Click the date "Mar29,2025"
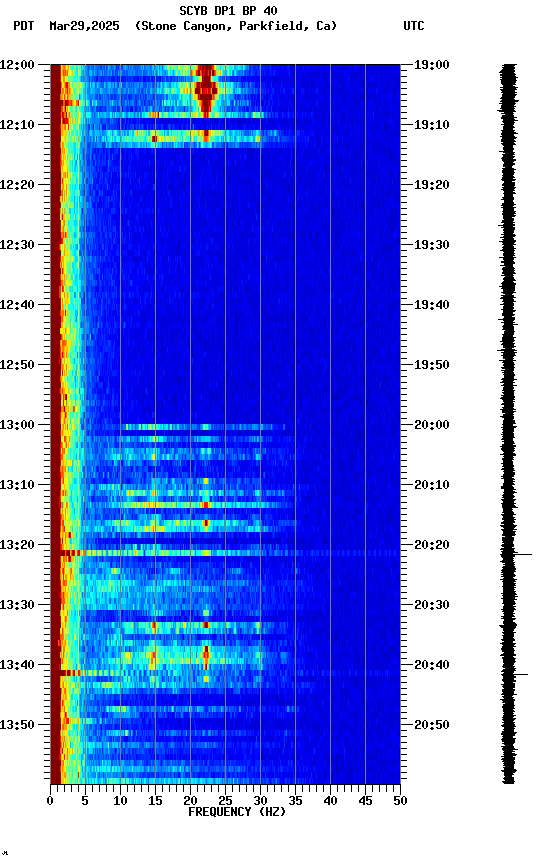 [x=84, y=26]
